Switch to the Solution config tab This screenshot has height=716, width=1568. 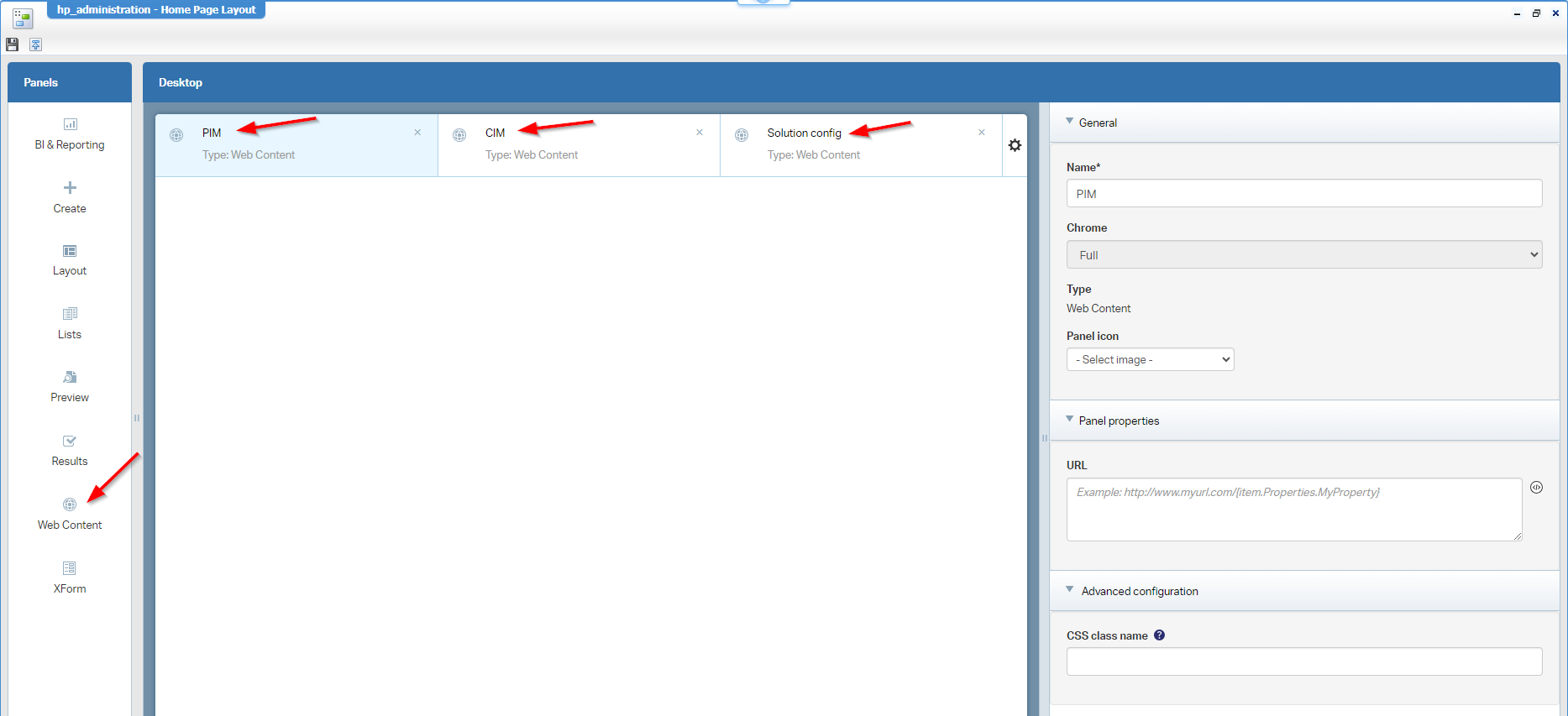coord(803,133)
